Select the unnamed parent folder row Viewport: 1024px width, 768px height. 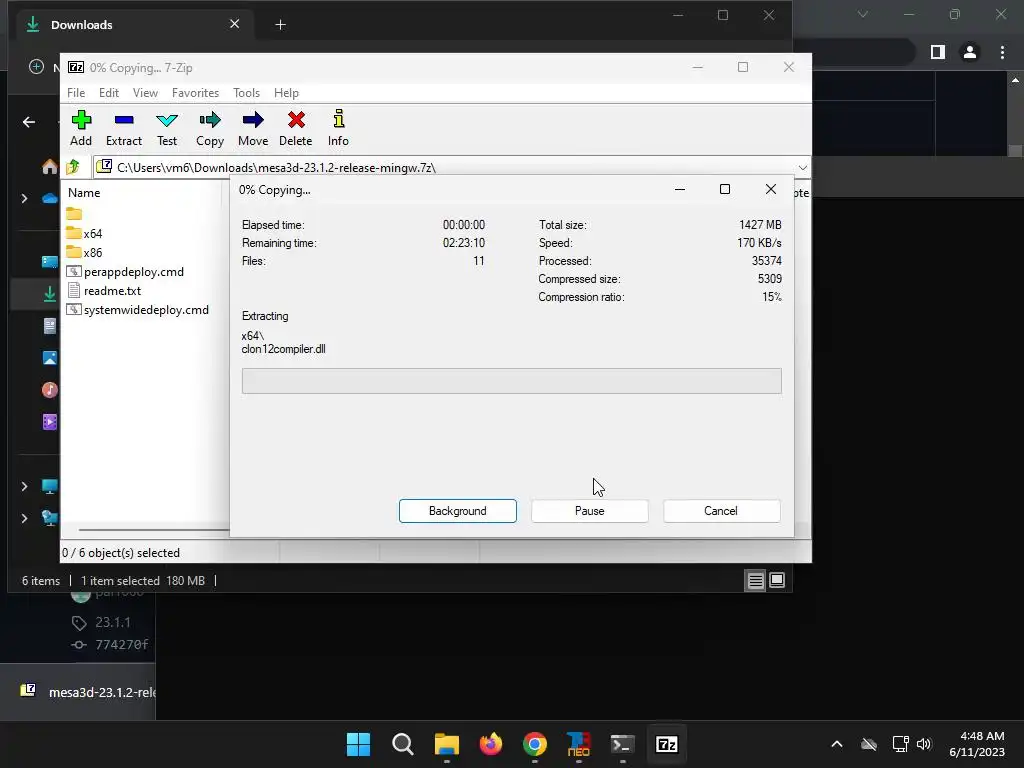74,214
